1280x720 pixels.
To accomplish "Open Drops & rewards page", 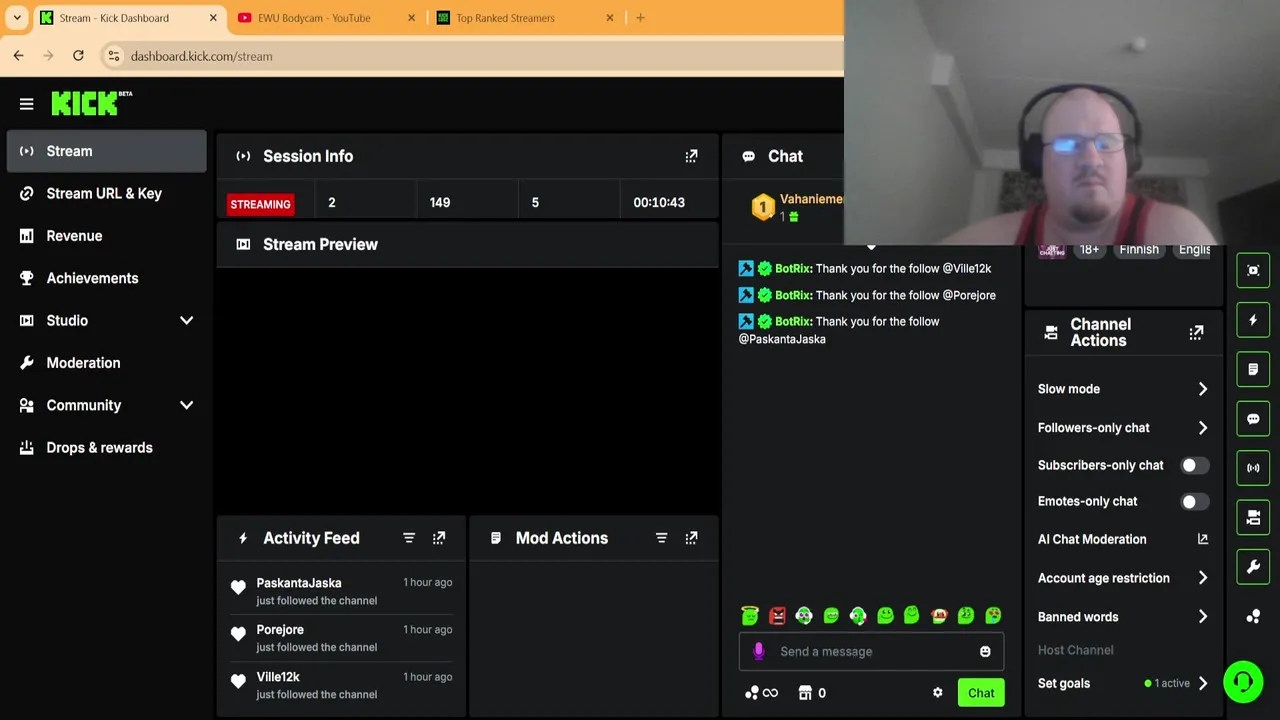I will tap(106, 447).
